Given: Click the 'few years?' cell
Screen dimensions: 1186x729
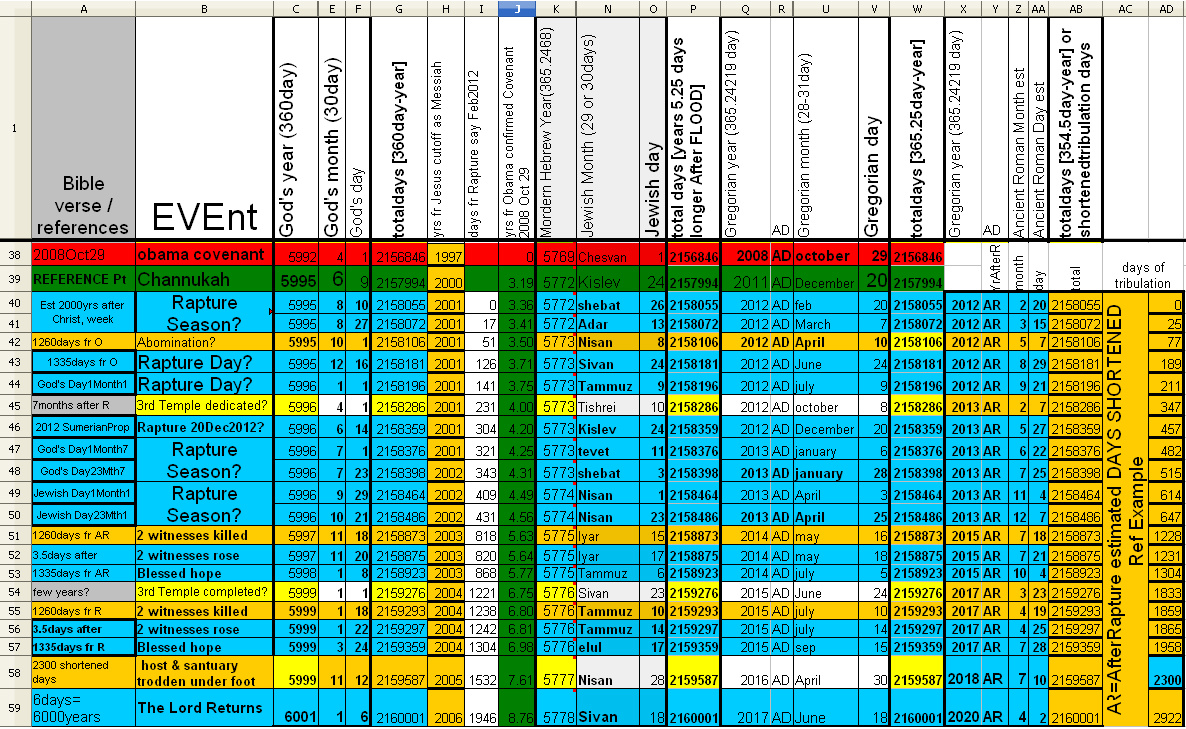Looking at the screenshot, I should click(83, 592).
